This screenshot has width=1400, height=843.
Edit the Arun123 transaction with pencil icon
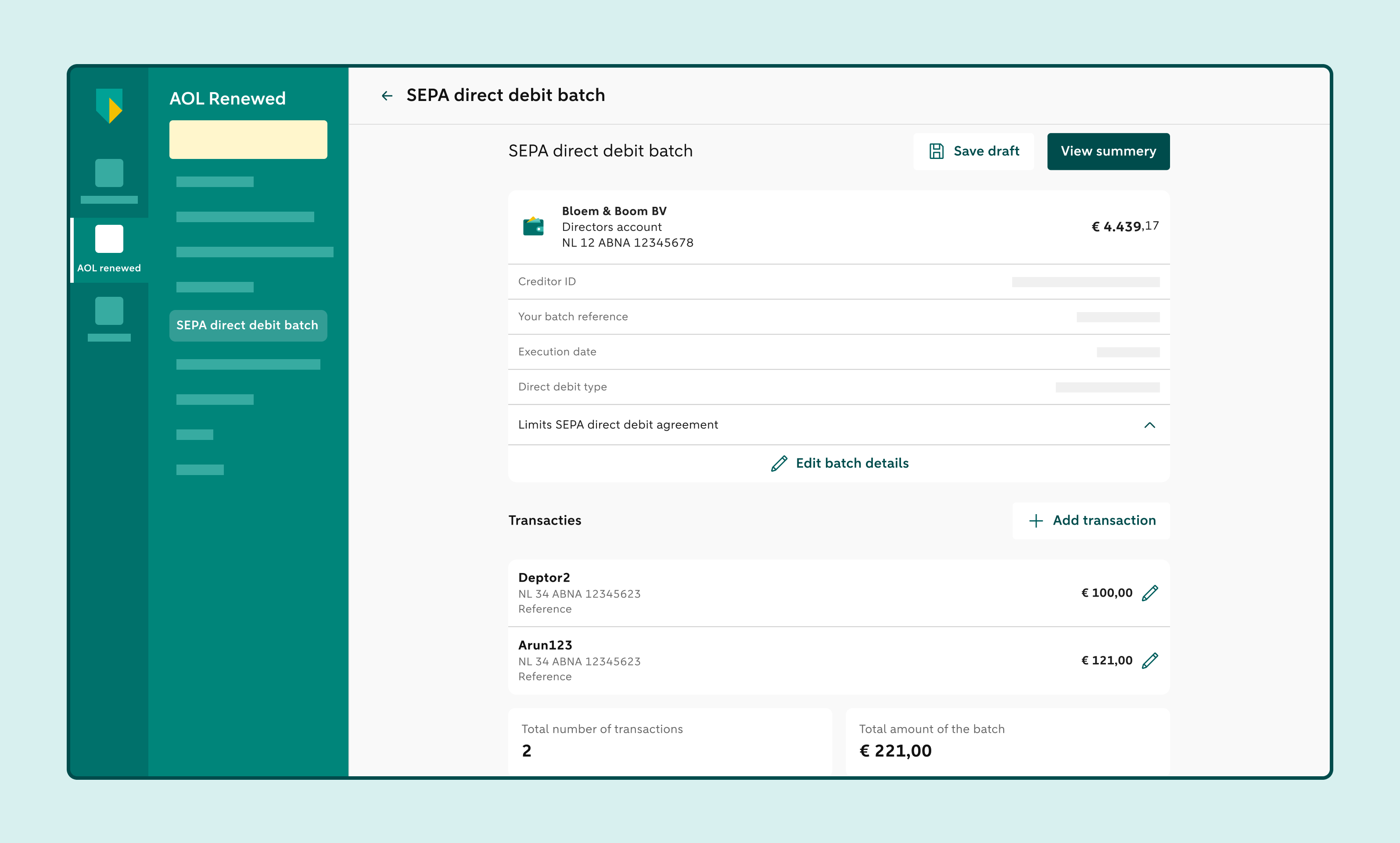(1150, 661)
